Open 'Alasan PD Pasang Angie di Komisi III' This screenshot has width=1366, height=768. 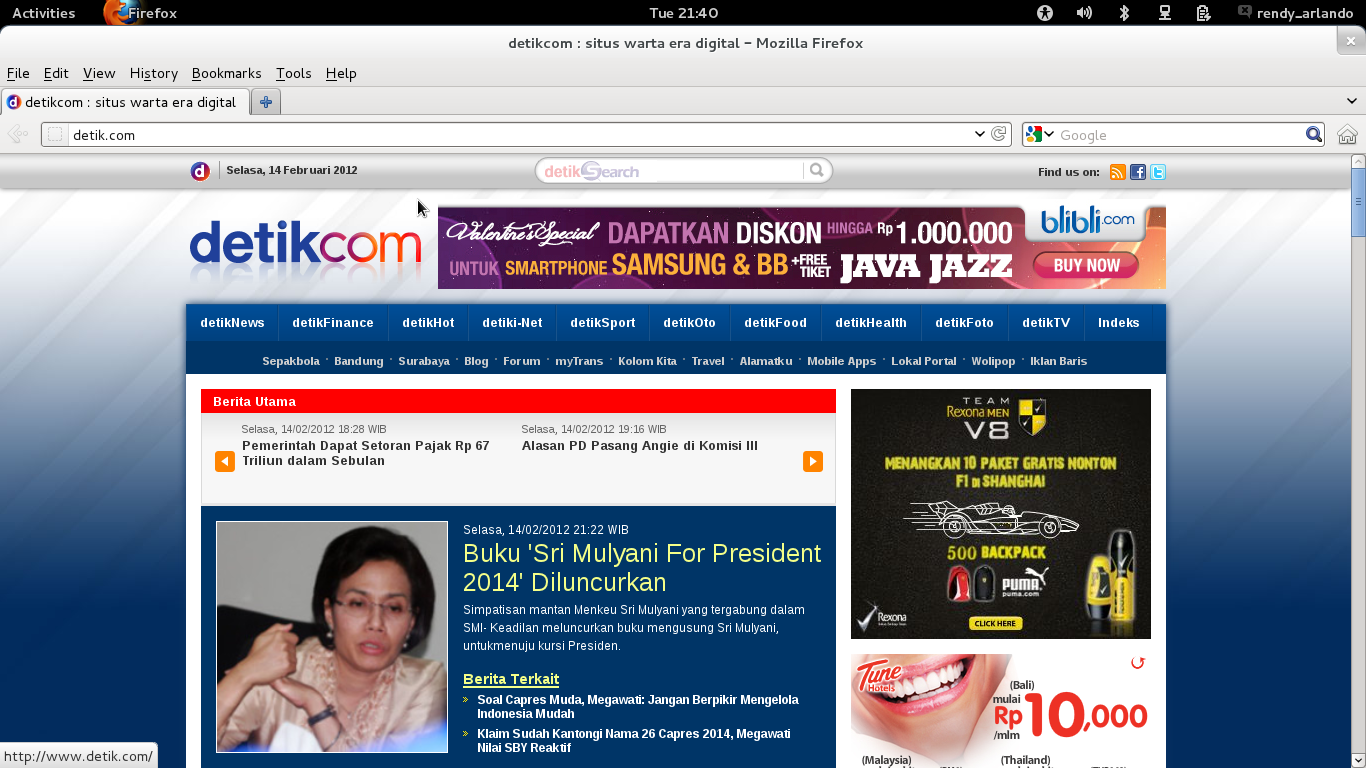click(640, 446)
